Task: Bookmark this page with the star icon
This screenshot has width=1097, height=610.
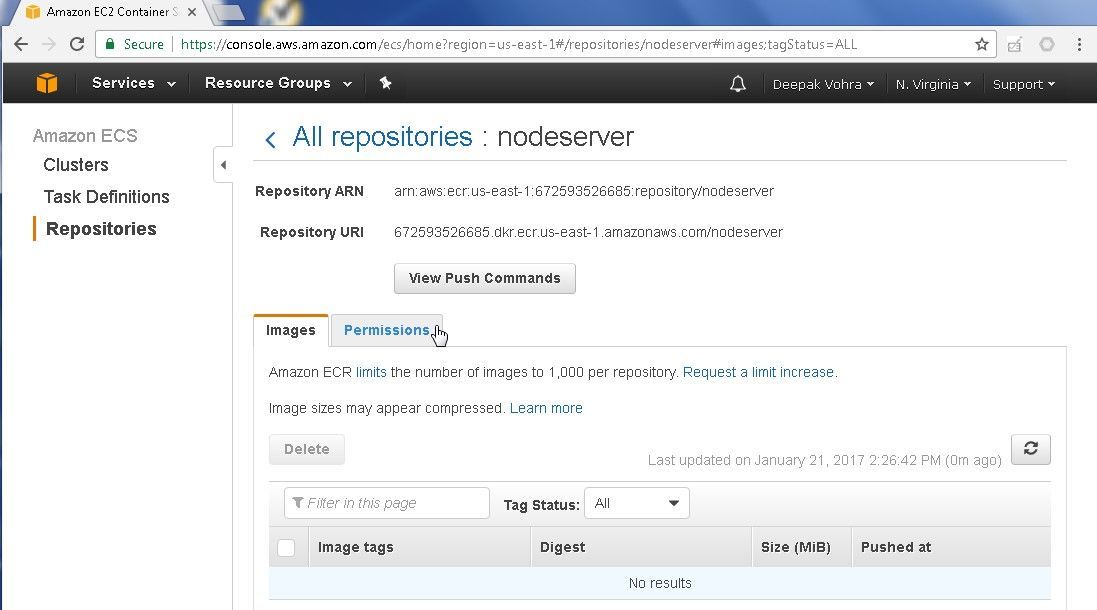Action: point(982,44)
